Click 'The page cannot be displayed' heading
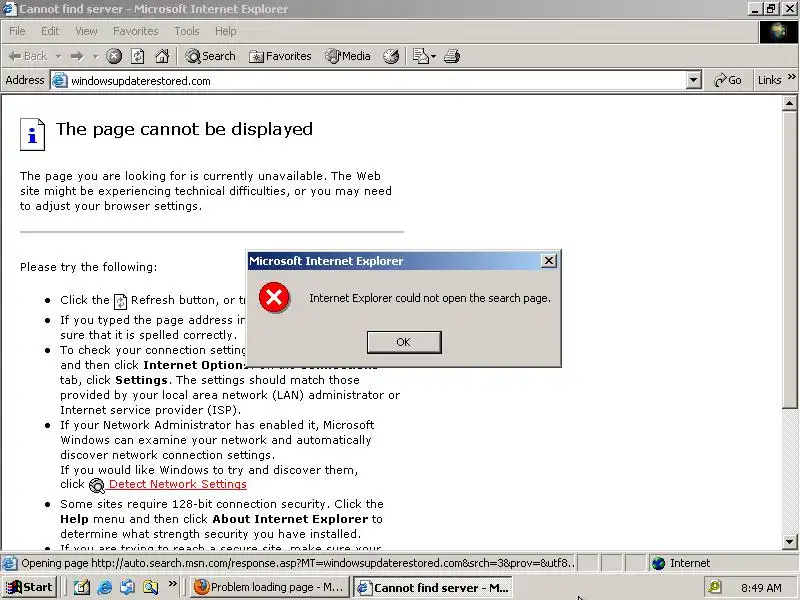800x600 pixels. (184, 129)
